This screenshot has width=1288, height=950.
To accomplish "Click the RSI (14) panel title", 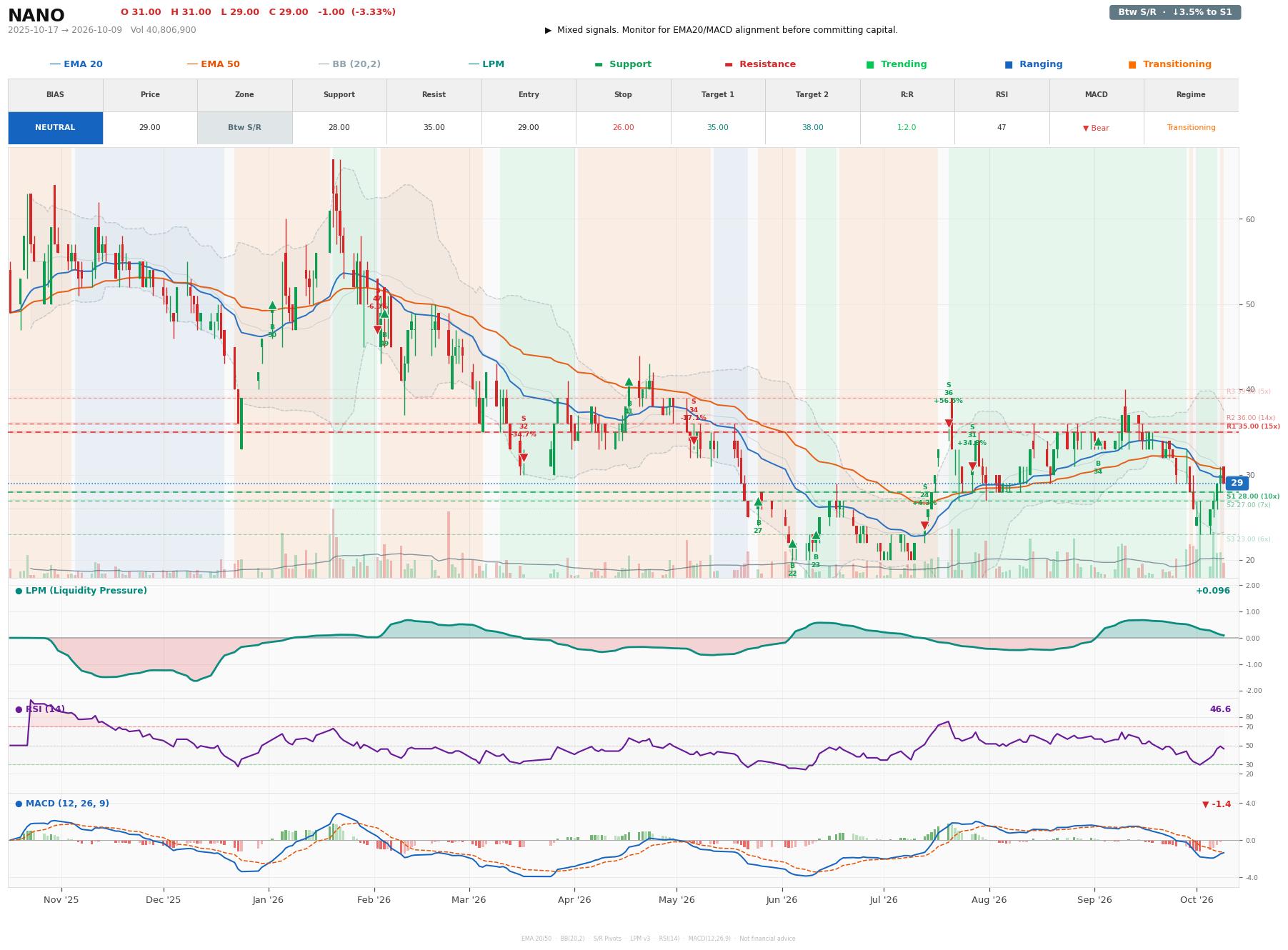I will [x=40, y=709].
